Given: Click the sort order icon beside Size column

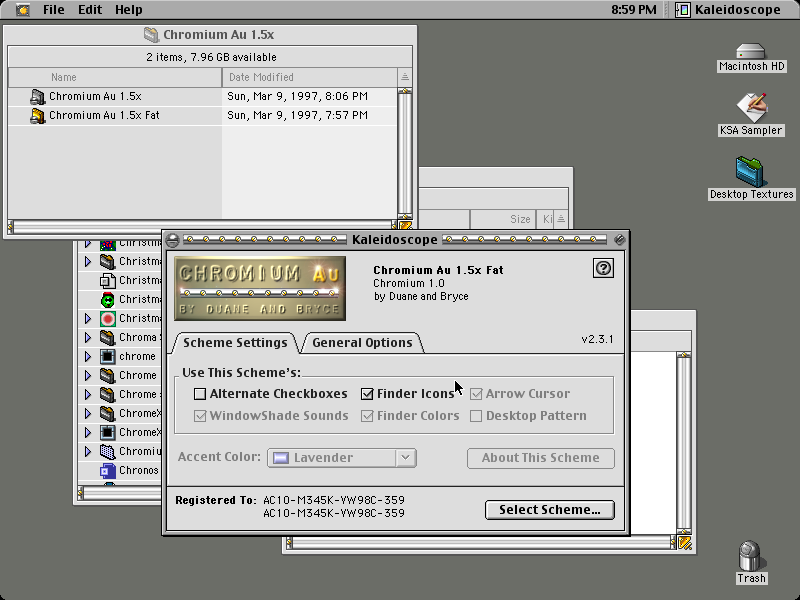Looking at the screenshot, I should [561, 219].
